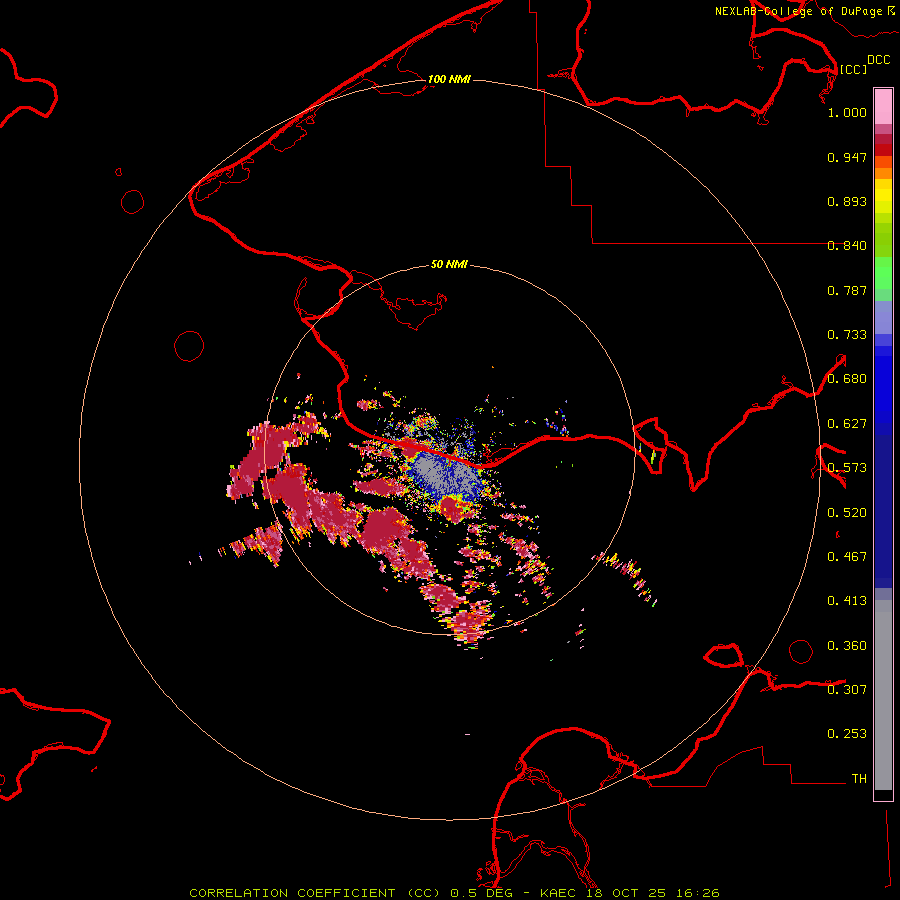Click the 100 NMI range ring label
The height and width of the screenshot is (900, 900).
[x=449, y=79]
